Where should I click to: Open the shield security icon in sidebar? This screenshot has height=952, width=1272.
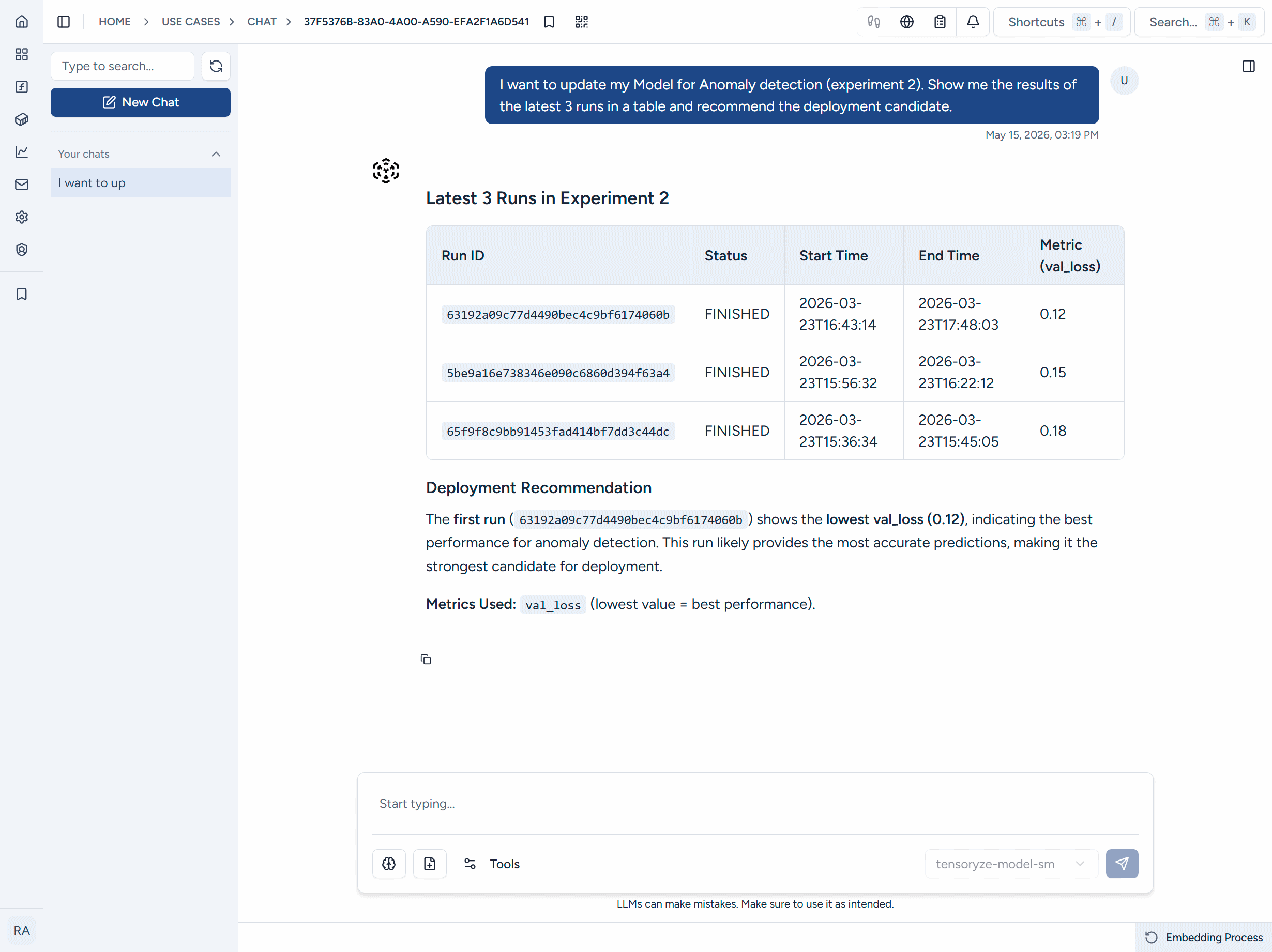(21, 250)
